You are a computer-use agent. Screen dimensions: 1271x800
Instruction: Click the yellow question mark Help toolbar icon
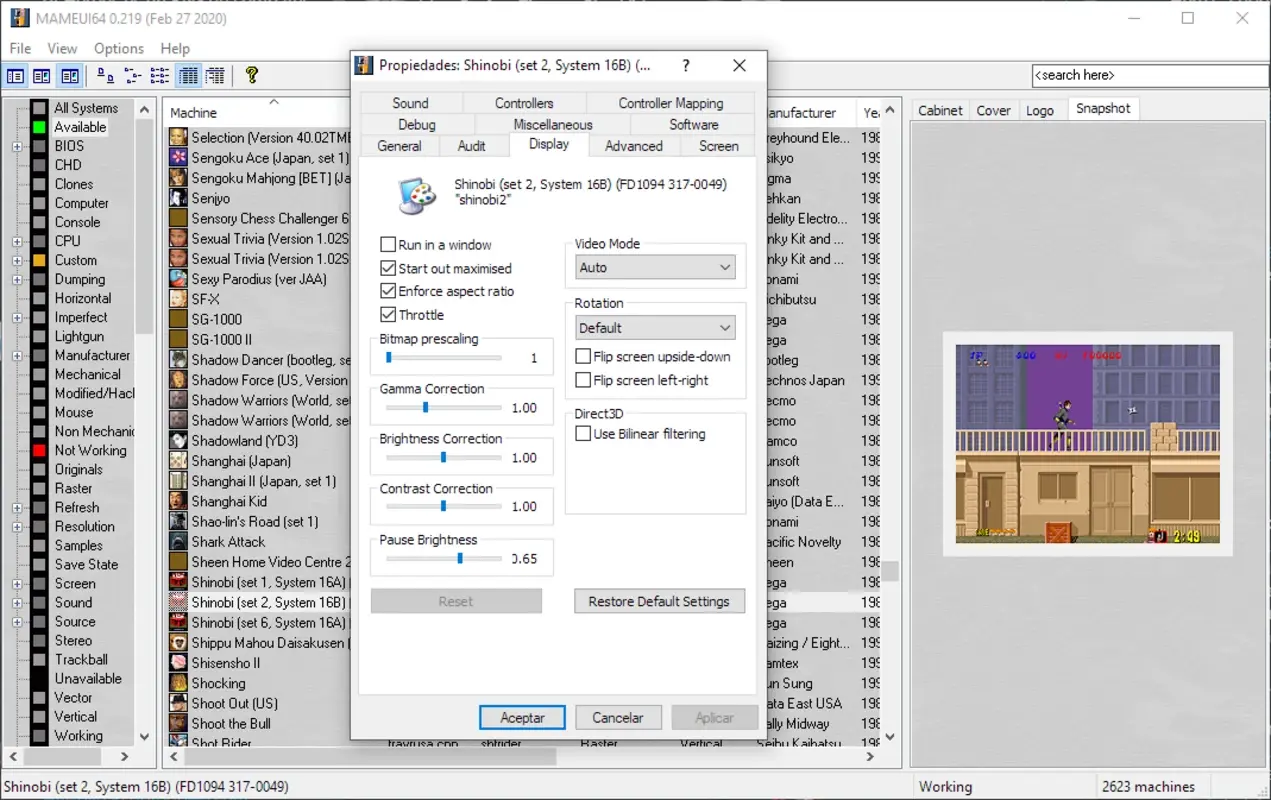pos(252,75)
